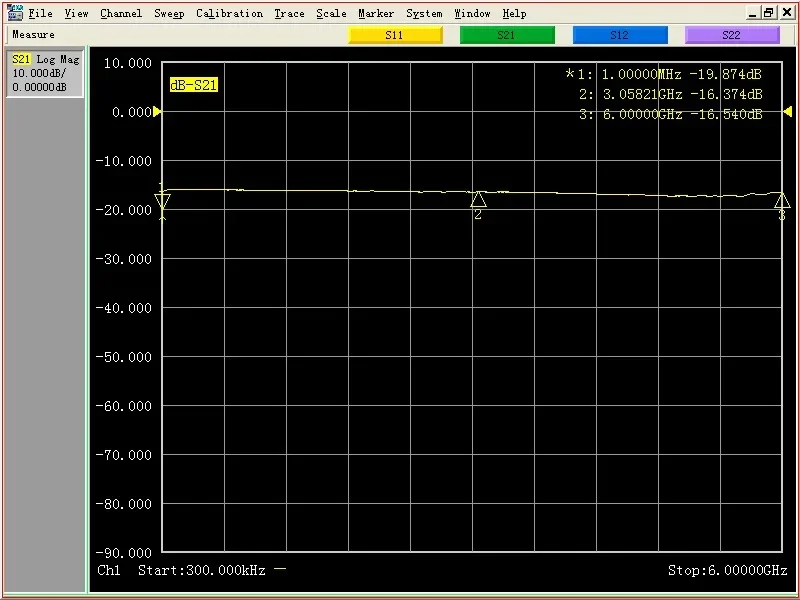The width and height of the screenshot is (800, 600).
Task: Open the Scale menu
Action: [331, 13]
